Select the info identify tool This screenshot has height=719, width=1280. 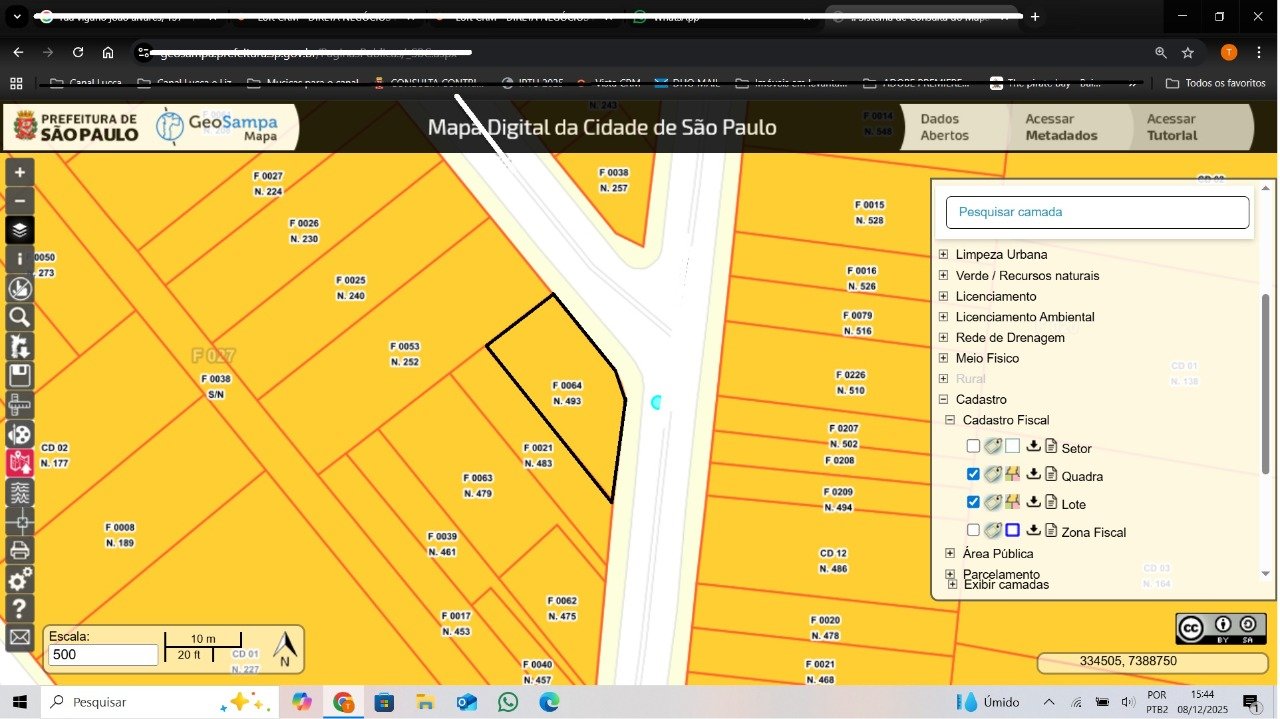pos(20,259)
